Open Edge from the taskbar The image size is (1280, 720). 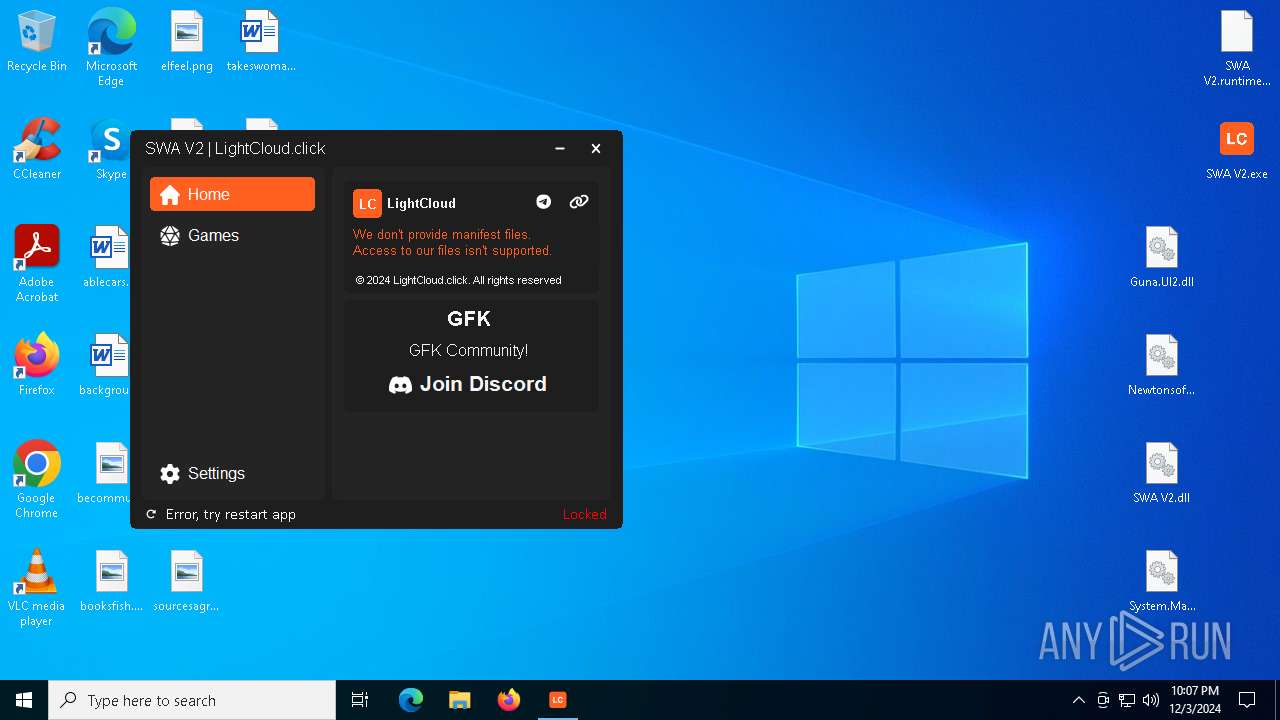pyautogui.click(x=411, y=700)
